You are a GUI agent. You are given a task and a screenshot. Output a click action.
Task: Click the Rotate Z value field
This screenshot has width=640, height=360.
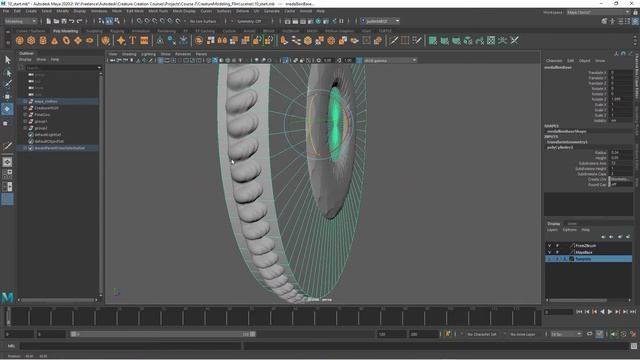tap(621, 99)
